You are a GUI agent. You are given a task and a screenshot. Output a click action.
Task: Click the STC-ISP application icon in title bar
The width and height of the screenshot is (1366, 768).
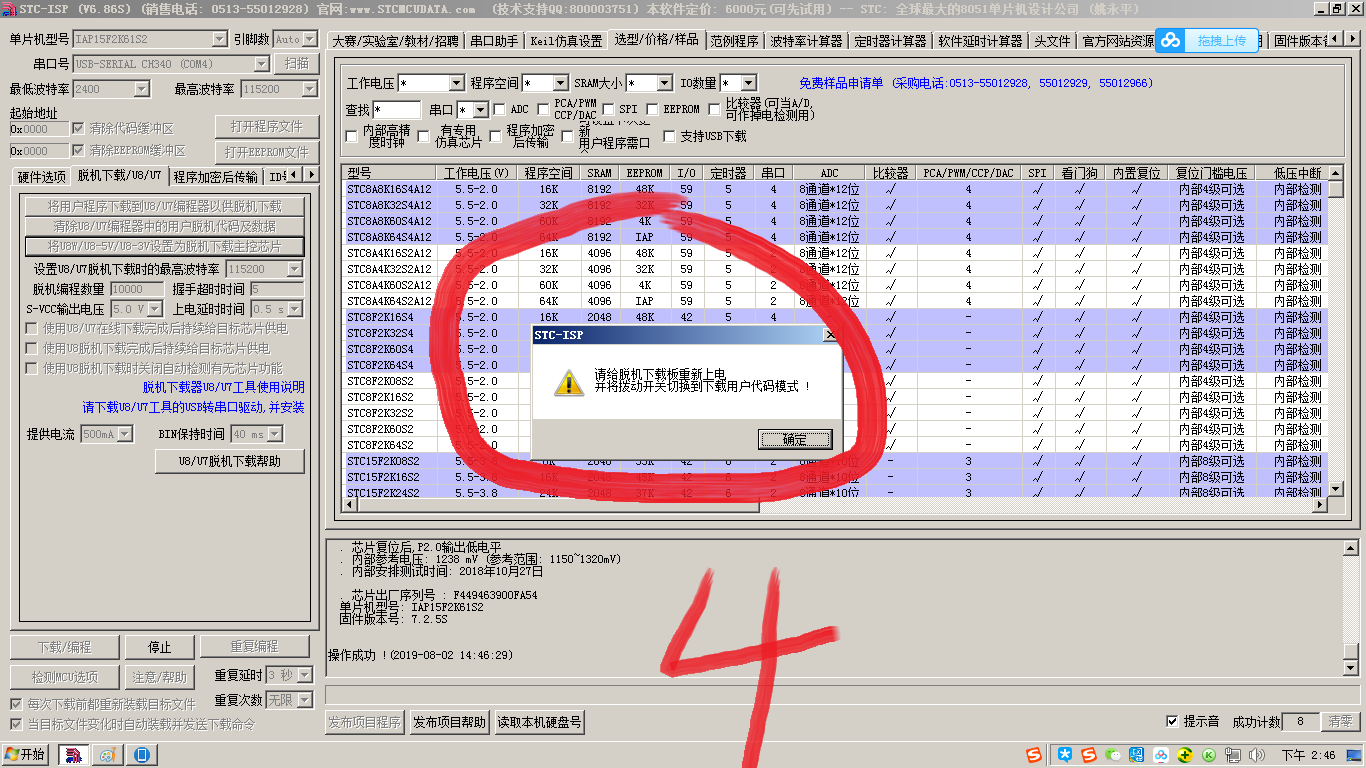(x=9, y=9)
